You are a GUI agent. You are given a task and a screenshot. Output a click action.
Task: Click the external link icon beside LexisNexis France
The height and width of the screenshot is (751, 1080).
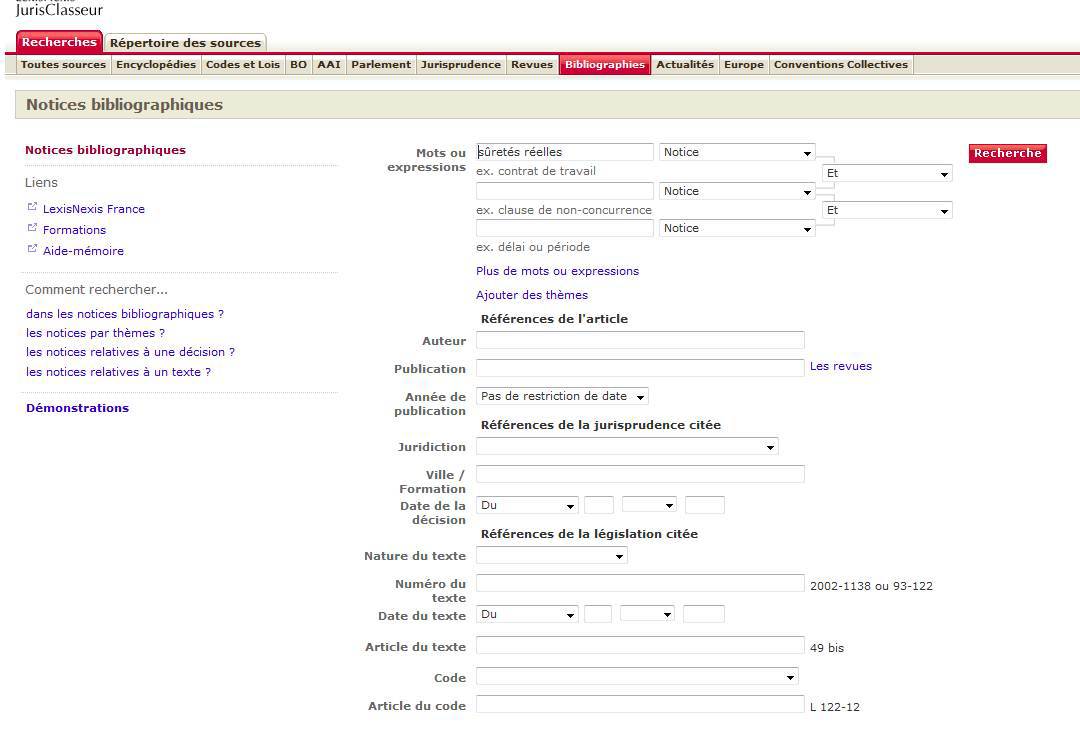pos(32,207)
